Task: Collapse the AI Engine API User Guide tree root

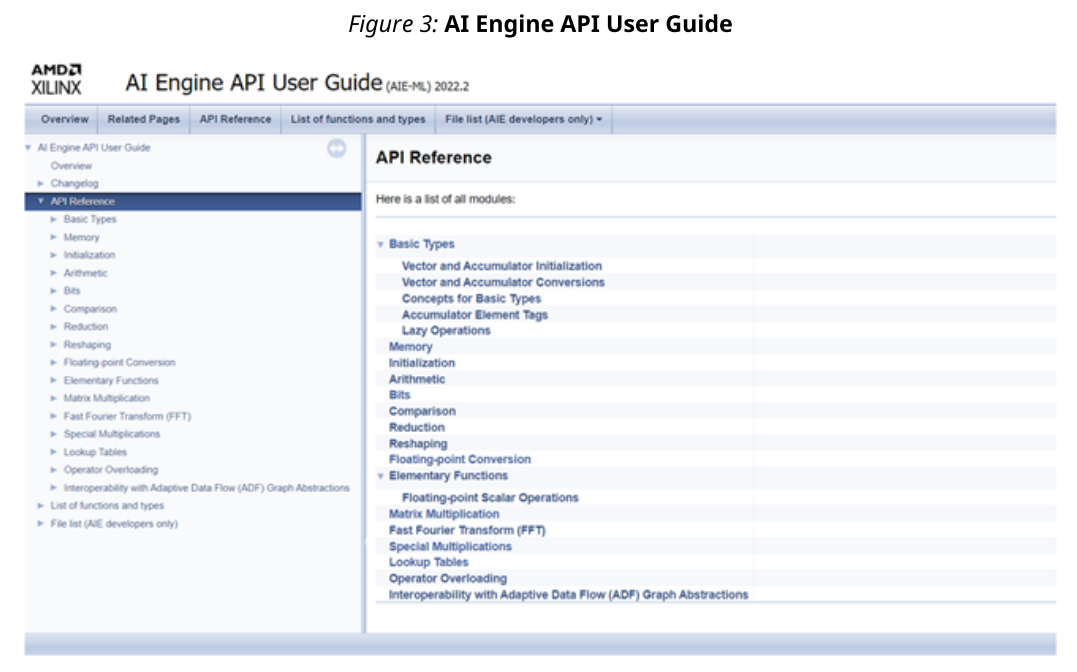Action: 28,148
